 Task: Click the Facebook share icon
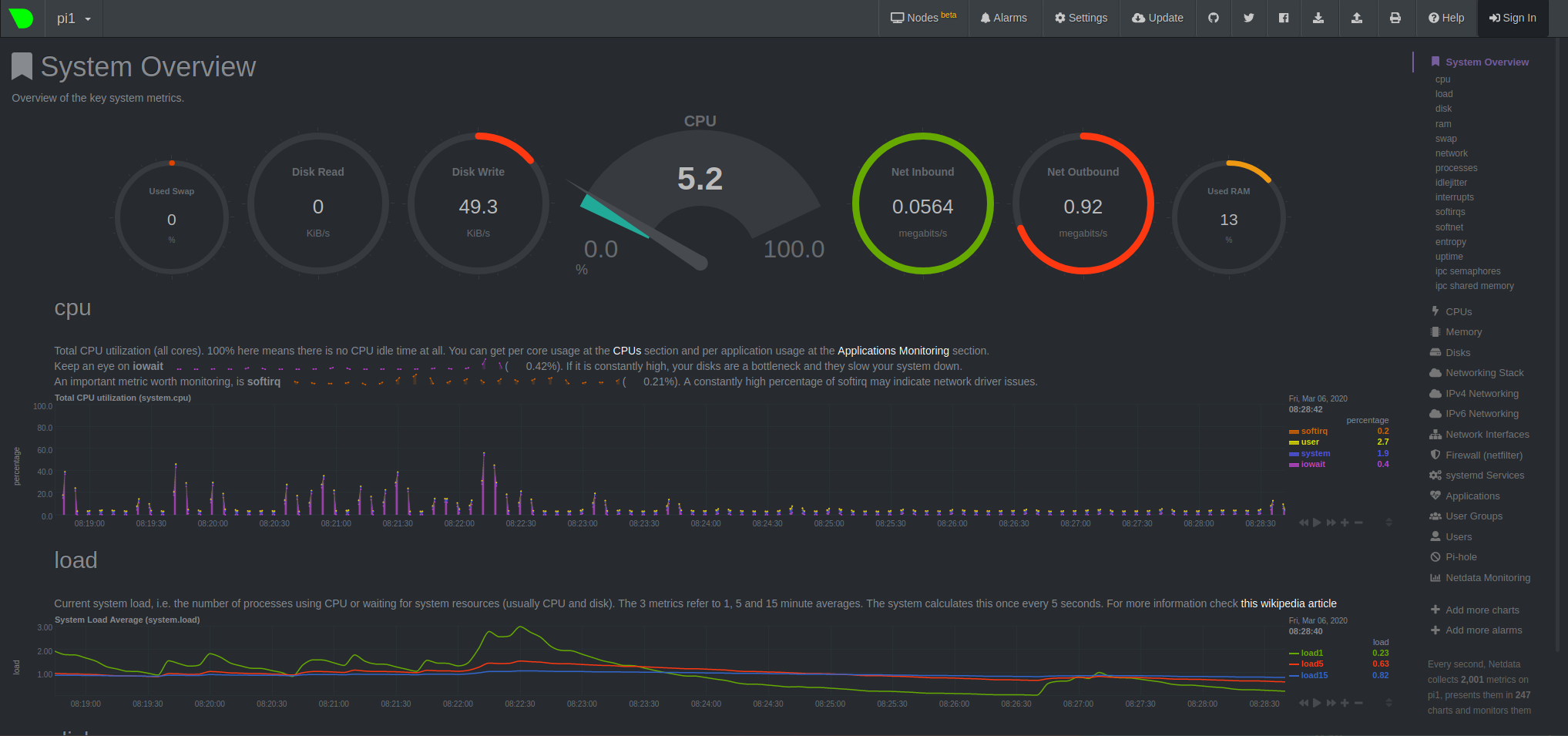click(x=1283, y=18)
